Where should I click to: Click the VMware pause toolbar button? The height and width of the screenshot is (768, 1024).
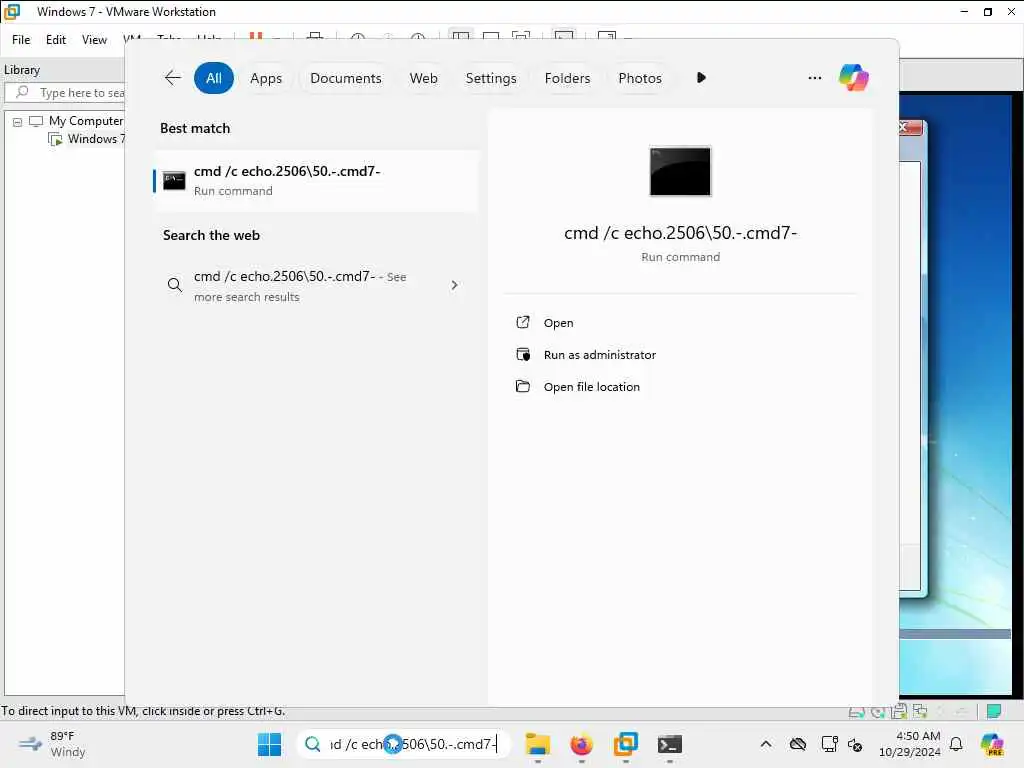(x=255, y=37)
